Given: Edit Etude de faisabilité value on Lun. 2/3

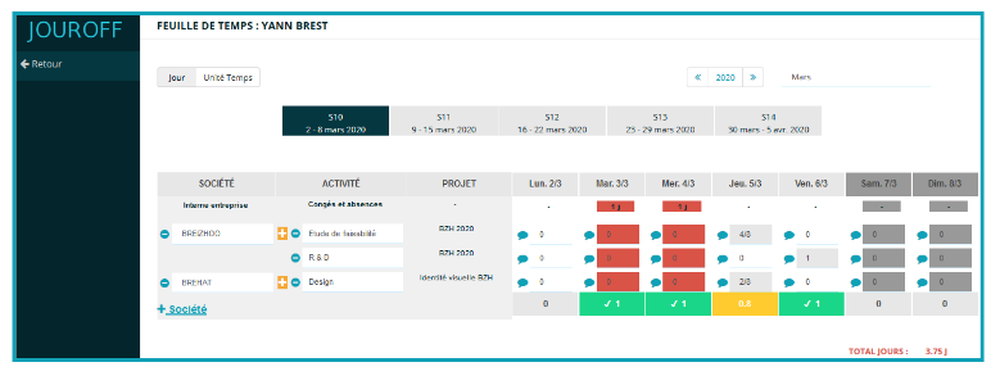Looking at the screenshot, I should point(551,234).
